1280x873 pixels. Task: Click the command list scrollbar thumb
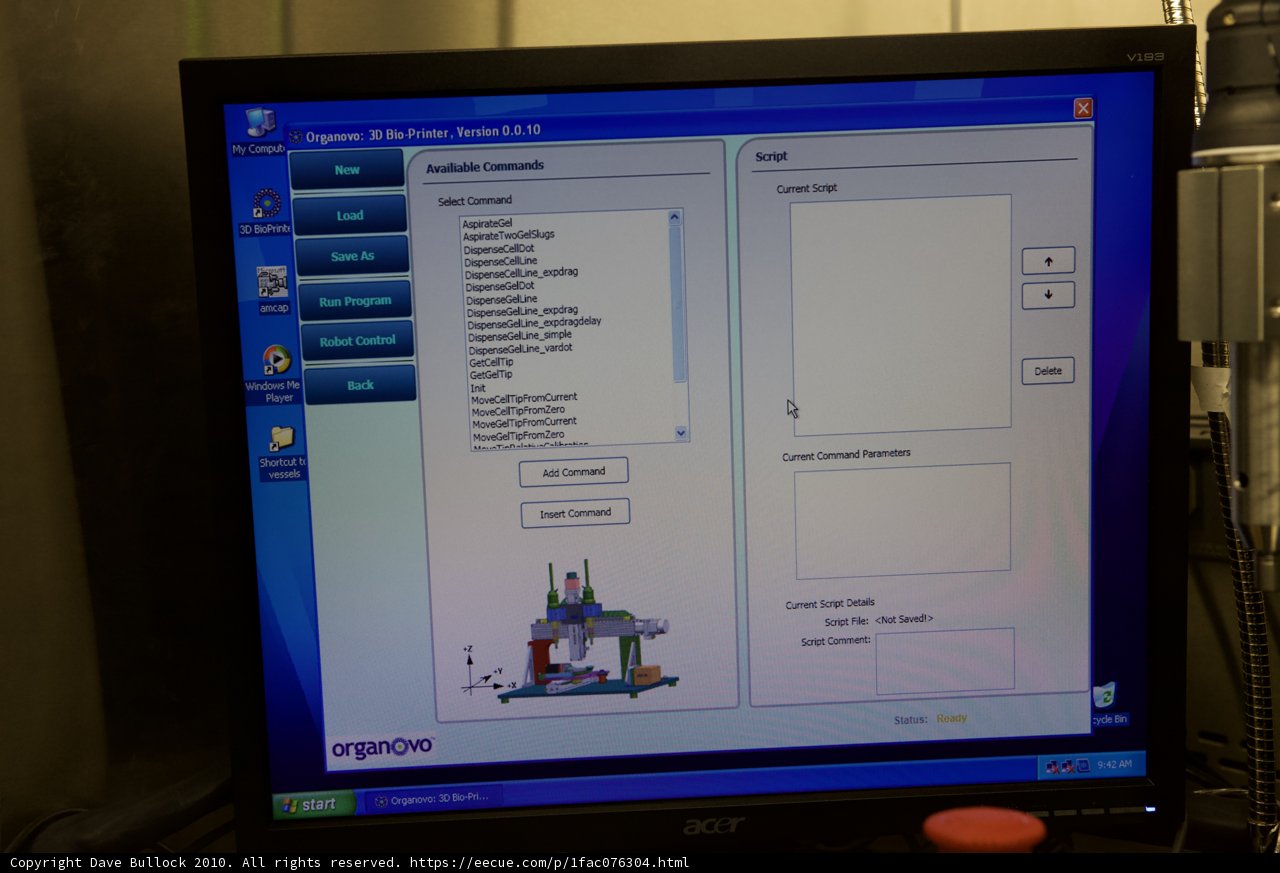pos(677,303)
